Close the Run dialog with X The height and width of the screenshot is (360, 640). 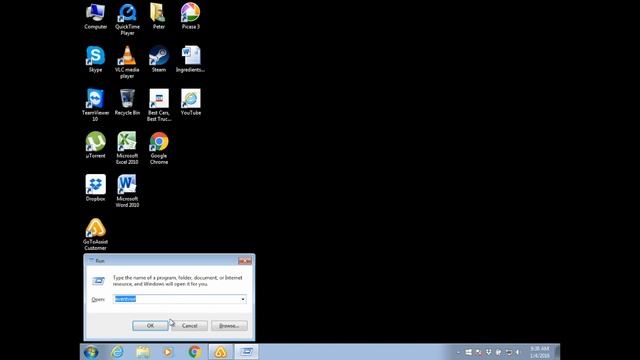coord(245,260)
